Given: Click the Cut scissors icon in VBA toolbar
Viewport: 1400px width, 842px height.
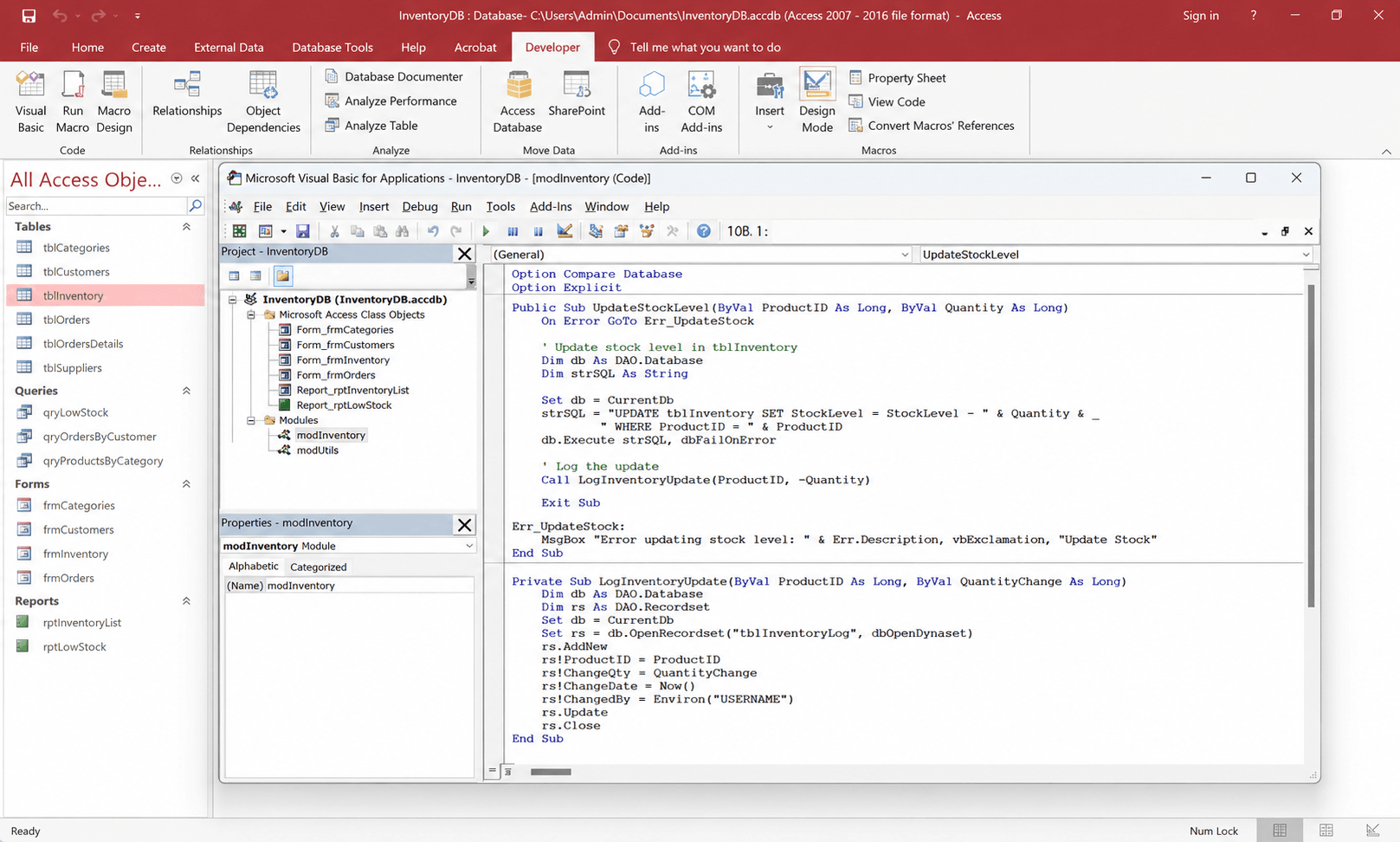Looking at the screenshot, I should tap(334, 231).
